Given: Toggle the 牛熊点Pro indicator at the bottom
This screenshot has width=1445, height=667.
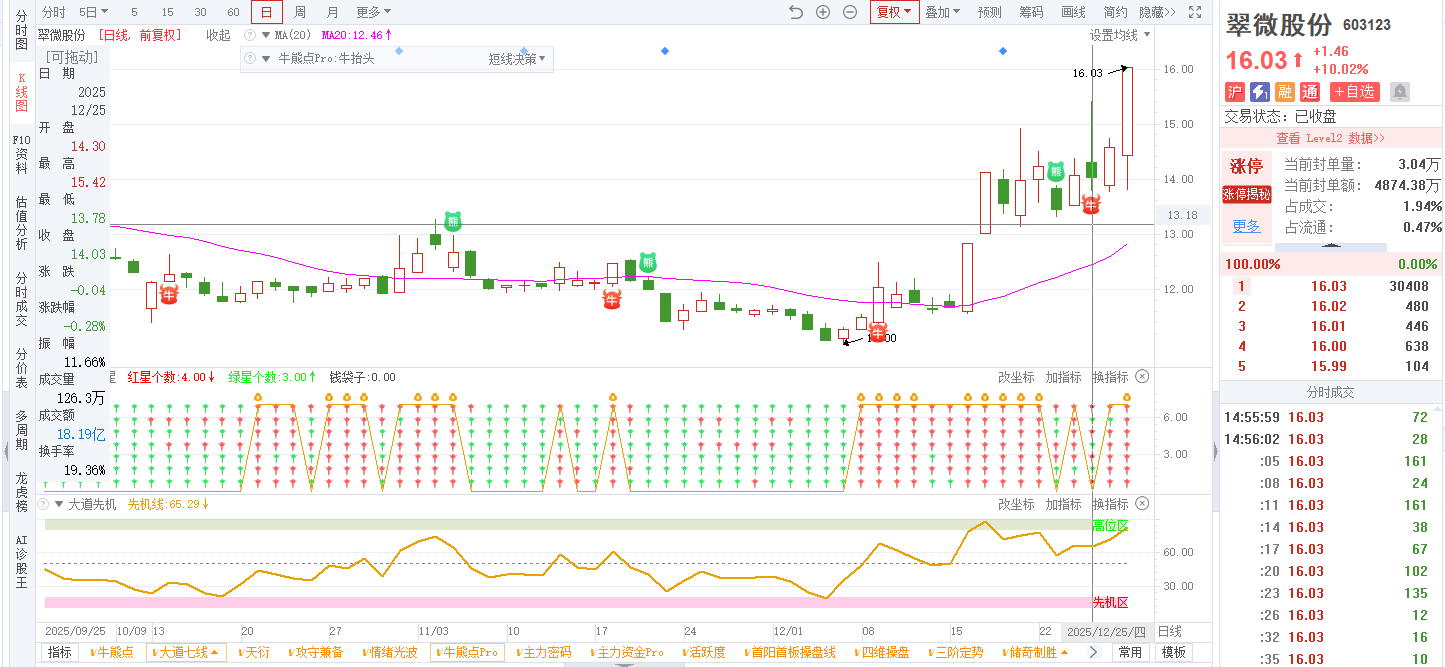Looking at the screenshot, I should [x=468, y=652].
